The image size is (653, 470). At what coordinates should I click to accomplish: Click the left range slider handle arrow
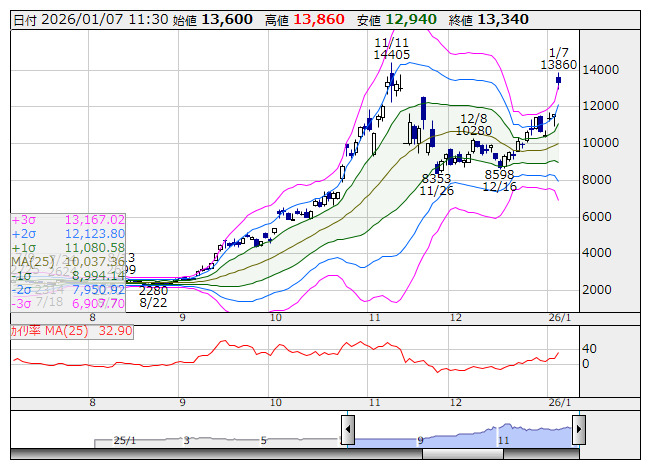pos(348,430)
